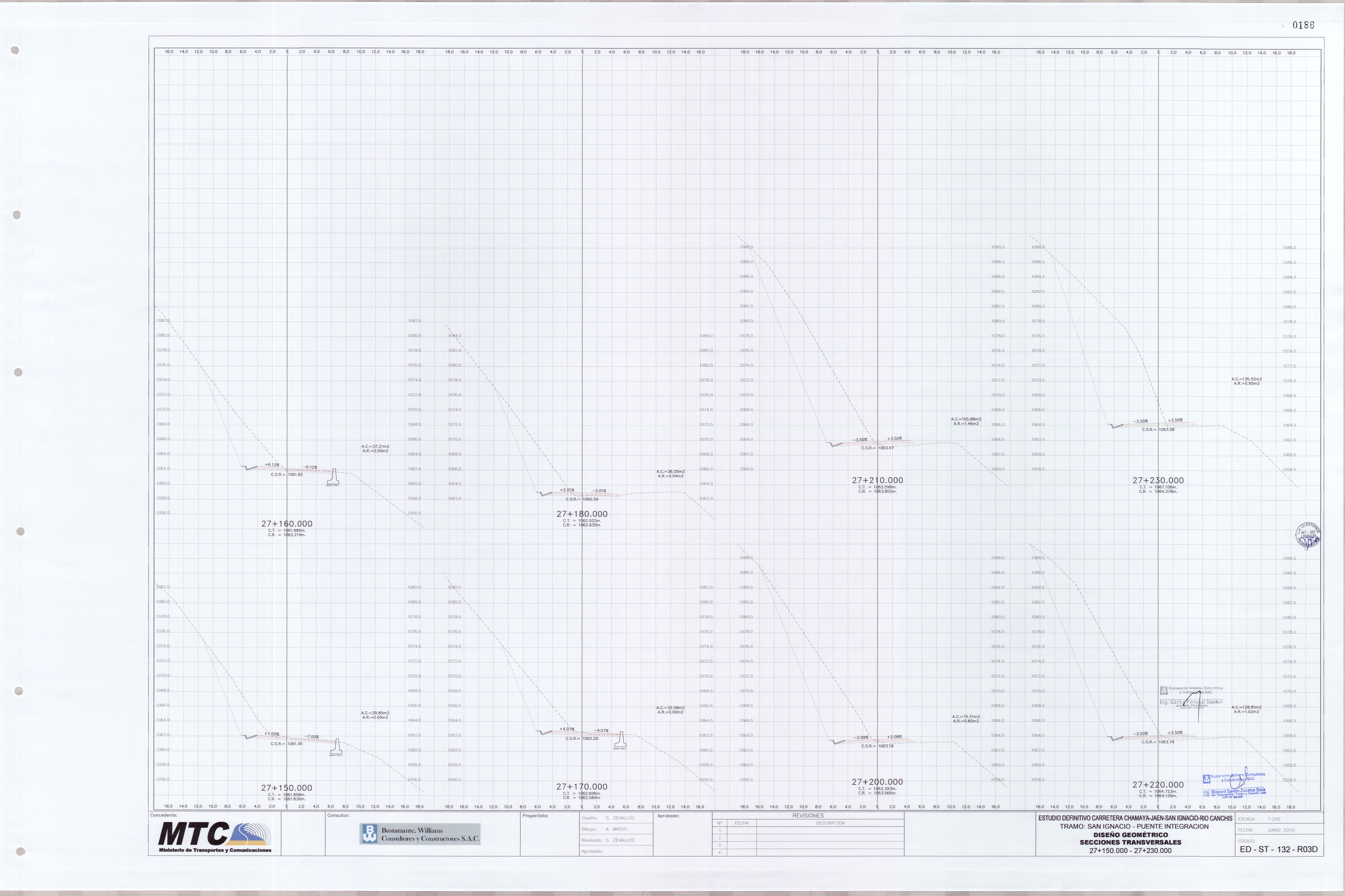Click the A.C.=37.21m2 area note
Viewport: 1345px width, 896px height.
375,446
